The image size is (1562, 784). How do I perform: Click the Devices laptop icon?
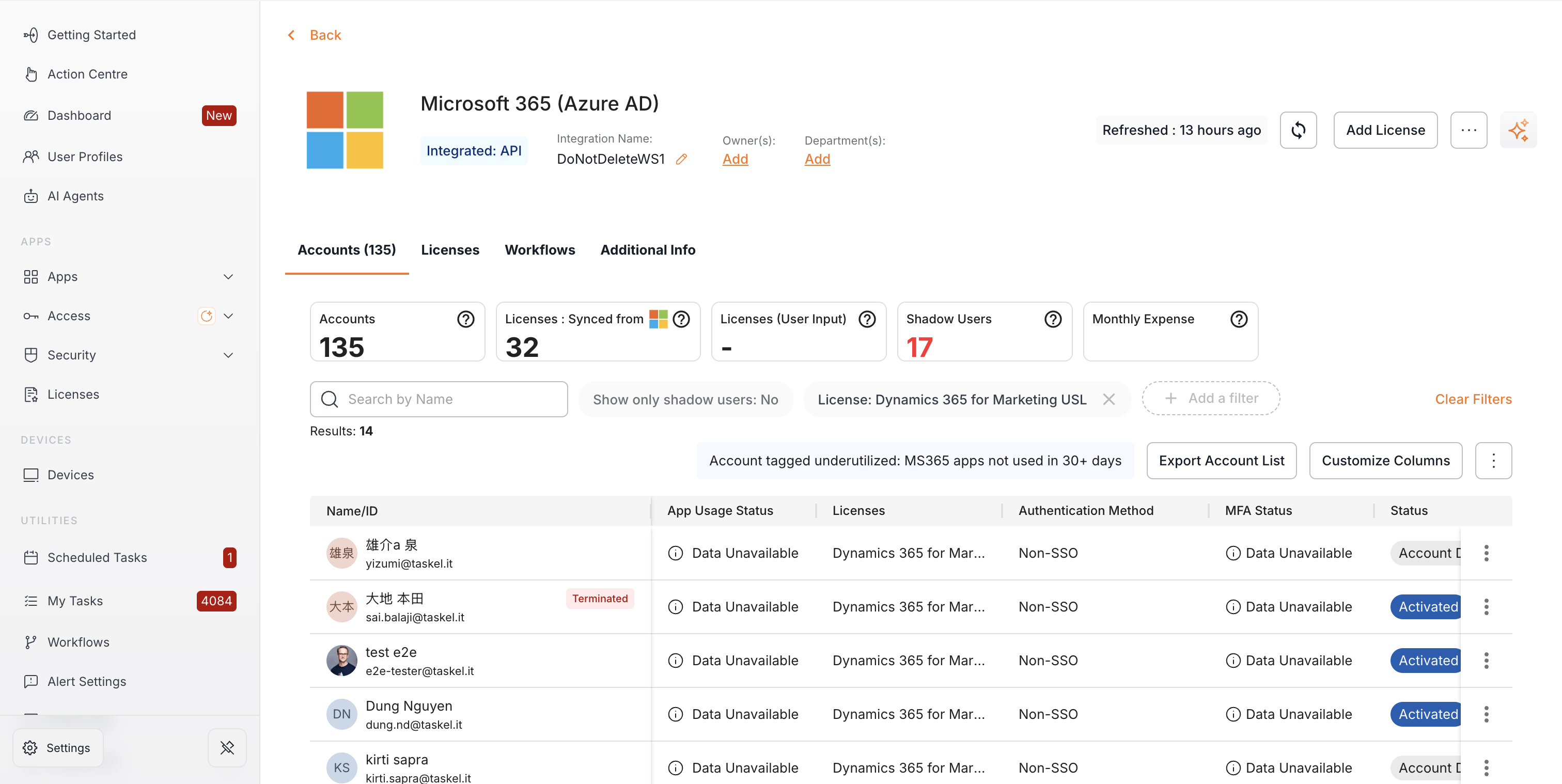pyautogui.click(x=31, y=475)
